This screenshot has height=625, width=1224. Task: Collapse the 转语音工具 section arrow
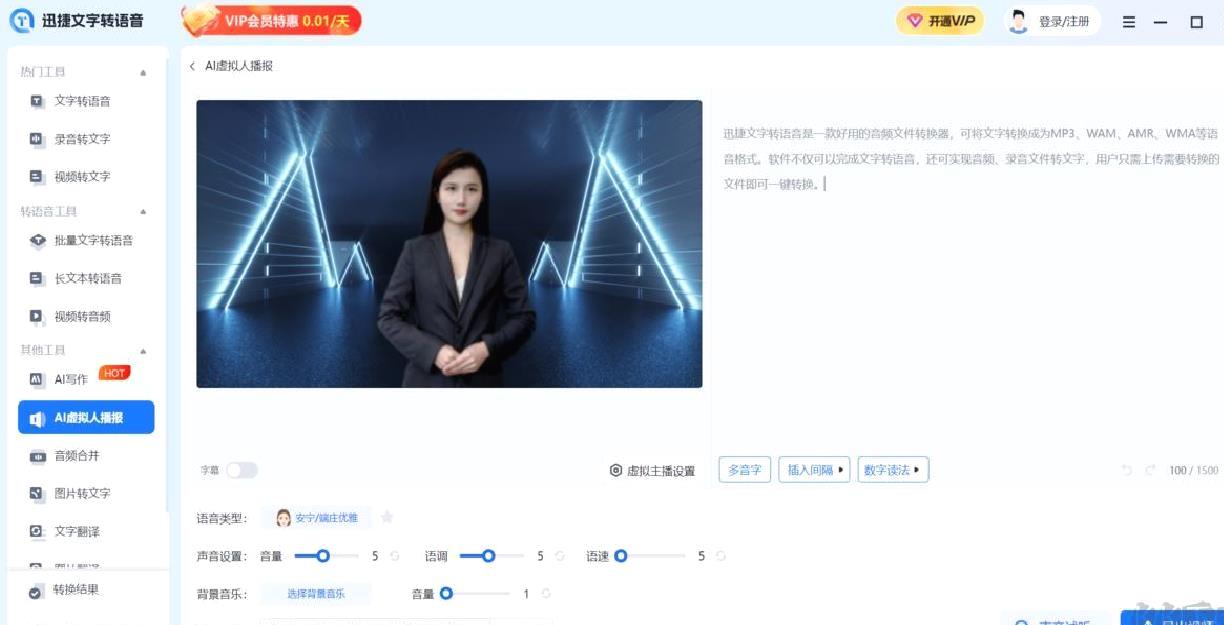(143, 212)
